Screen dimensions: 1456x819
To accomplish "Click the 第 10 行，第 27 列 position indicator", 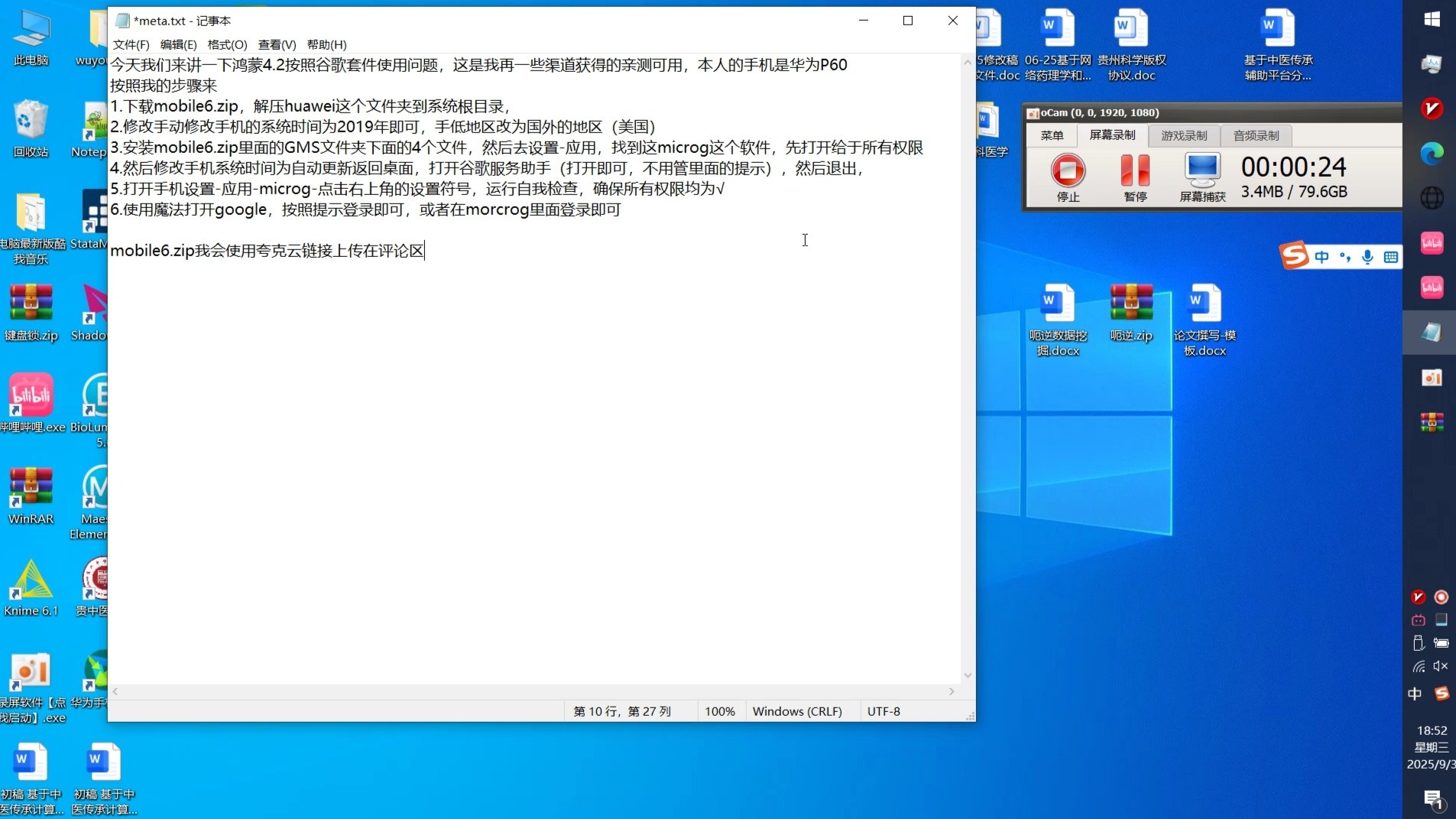I will tap(622, 711).
